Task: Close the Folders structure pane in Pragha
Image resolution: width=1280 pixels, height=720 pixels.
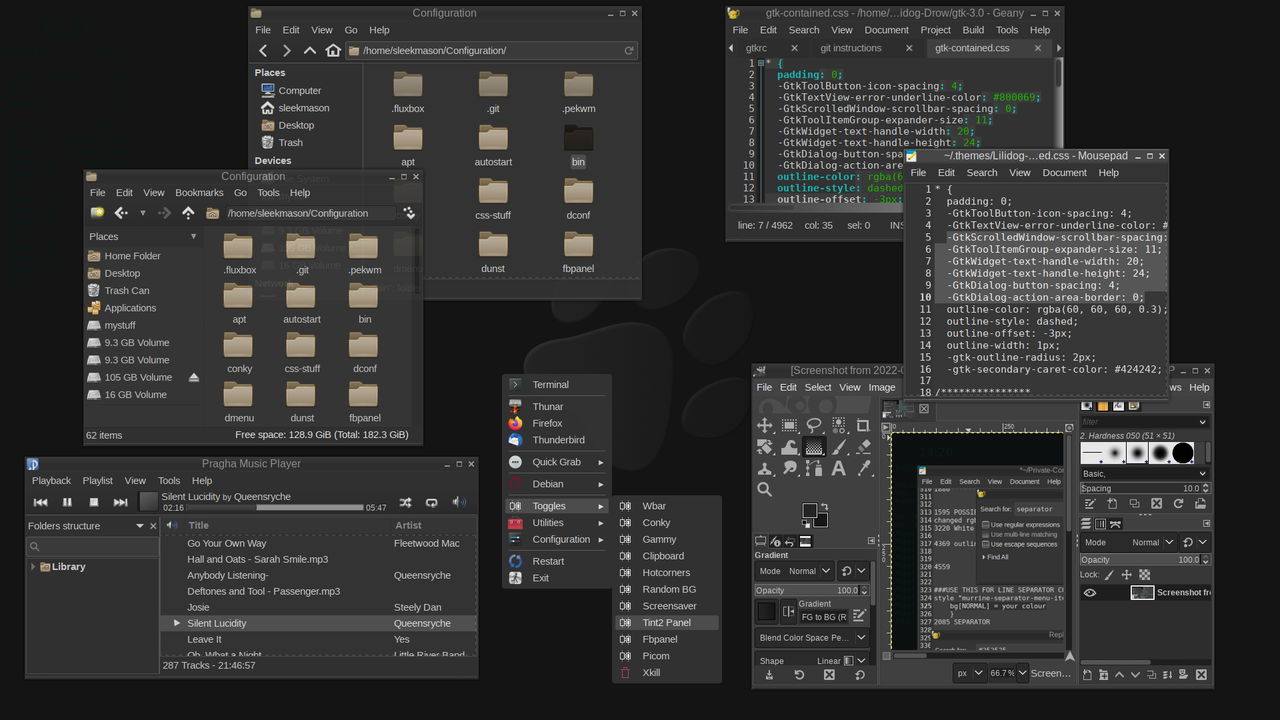Action: click(x=153, y=526)
